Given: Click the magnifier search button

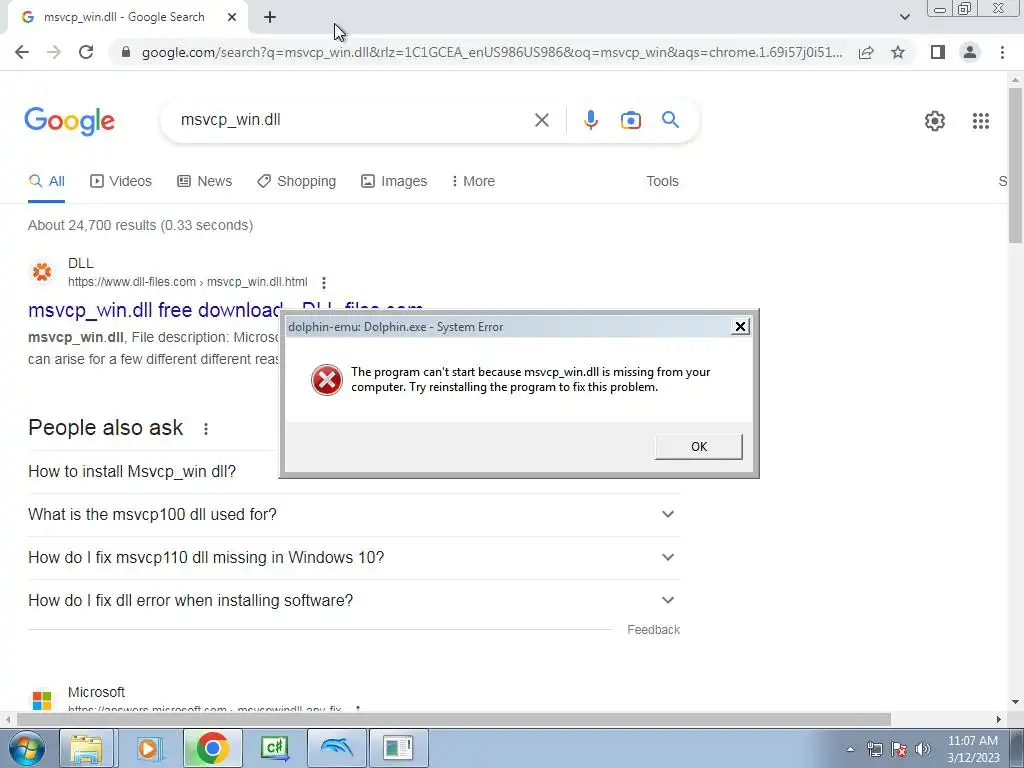Looking at the screenshot, I should [x=670, y=120].
